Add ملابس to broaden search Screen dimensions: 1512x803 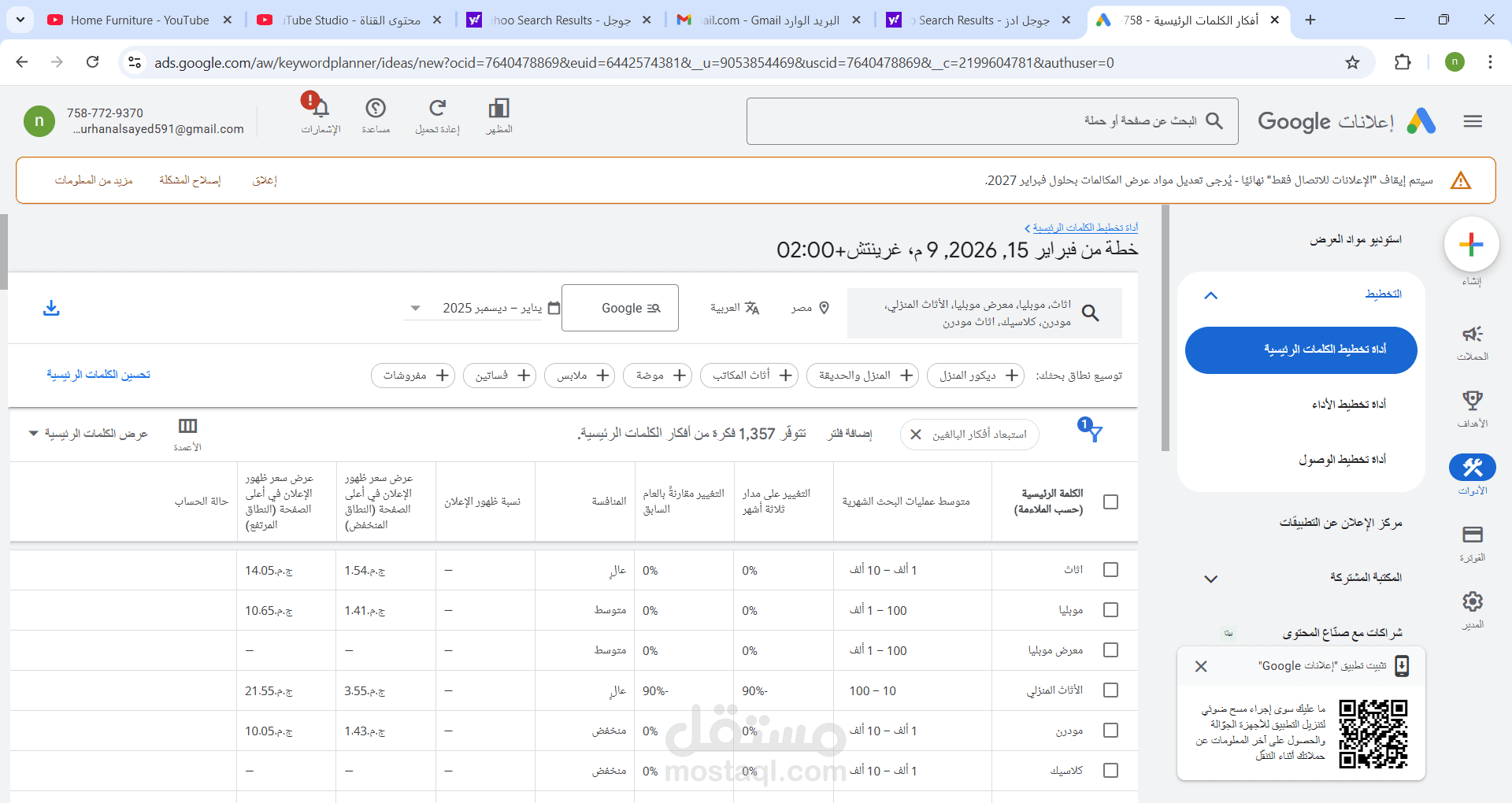580,376
